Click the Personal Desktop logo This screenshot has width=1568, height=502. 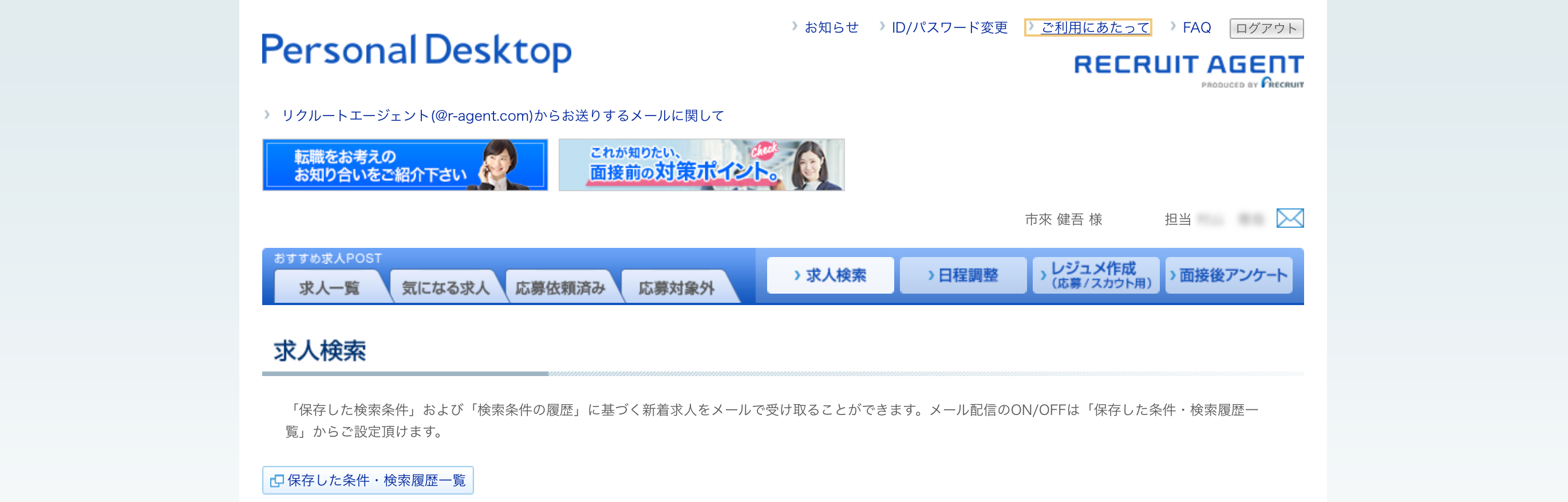click(x=416, y=52)
